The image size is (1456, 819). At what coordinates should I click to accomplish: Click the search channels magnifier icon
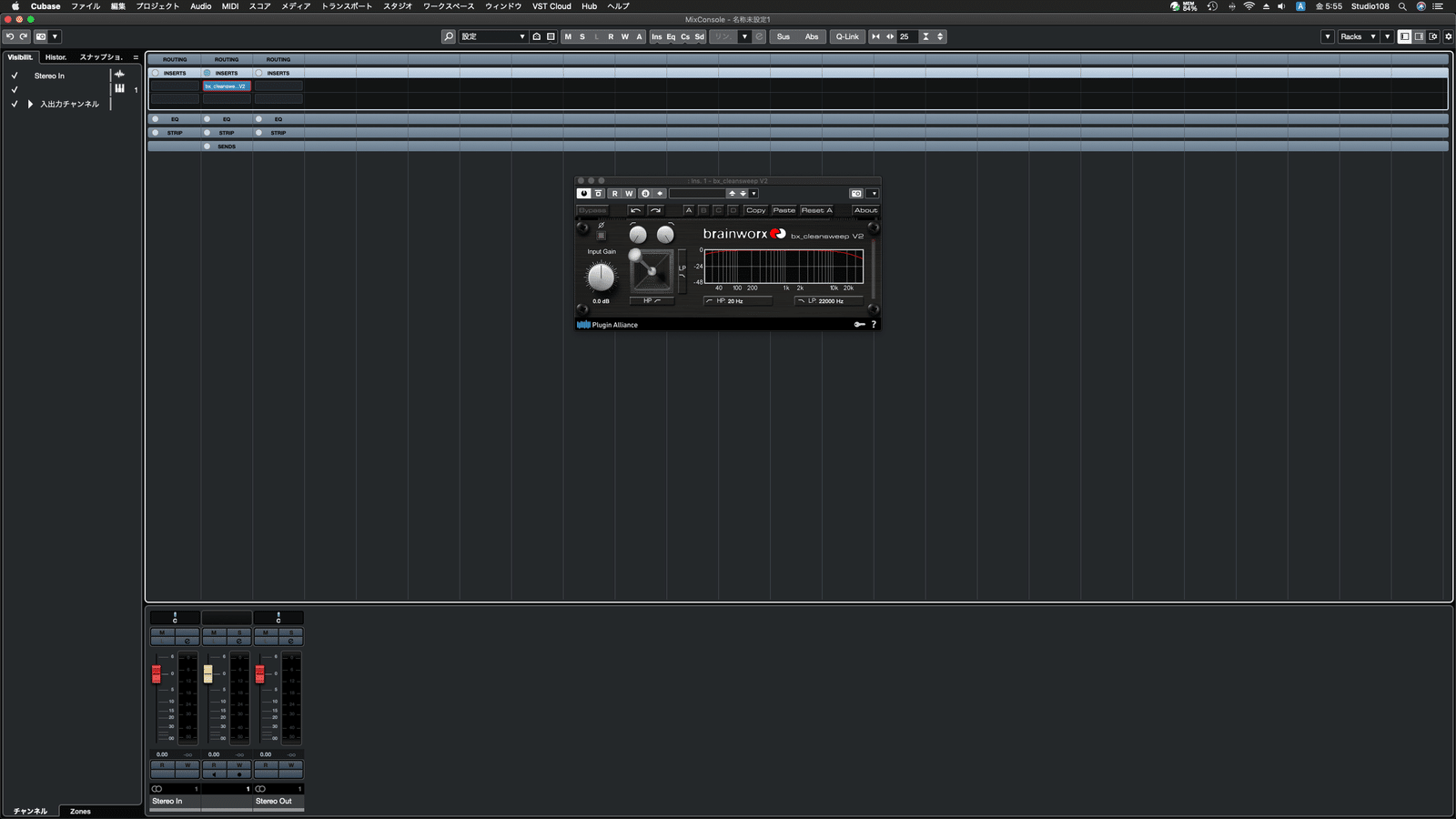(449, 36)
